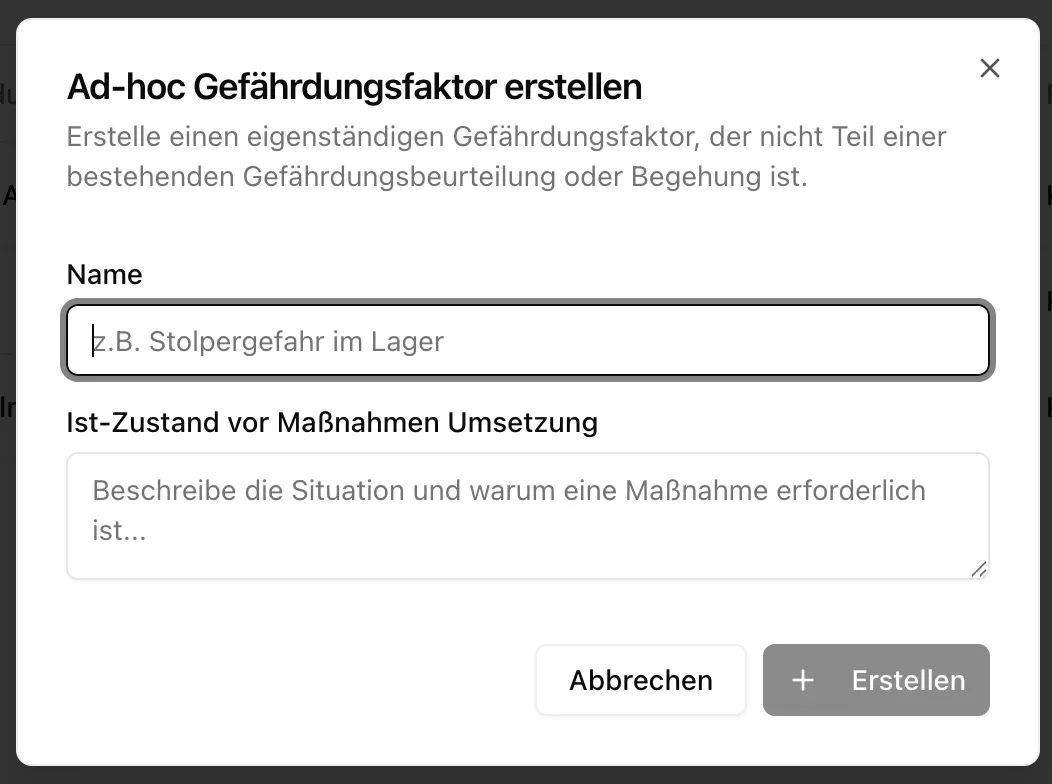
Task: Click the 'z.B. Stolpergefahr im Lager' placeholder
Action: [268, 342]
